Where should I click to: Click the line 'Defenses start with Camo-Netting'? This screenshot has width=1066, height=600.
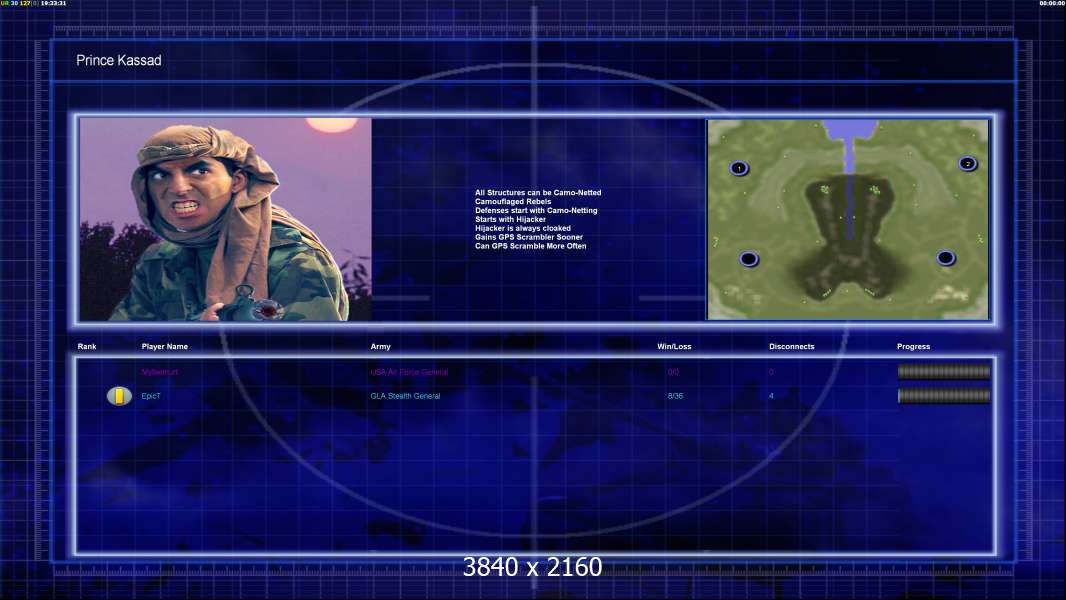[536, 211]
